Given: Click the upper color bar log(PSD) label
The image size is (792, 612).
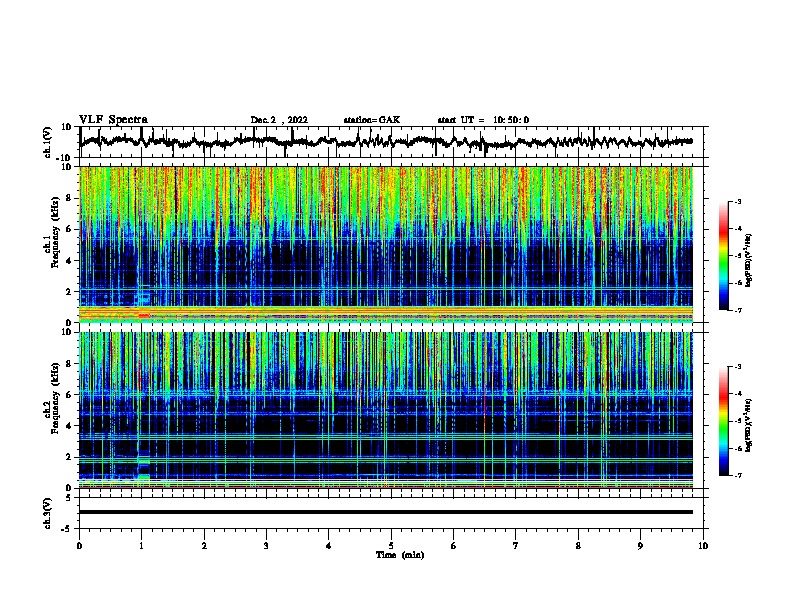Looking at the screenshot, I should 748,260.
